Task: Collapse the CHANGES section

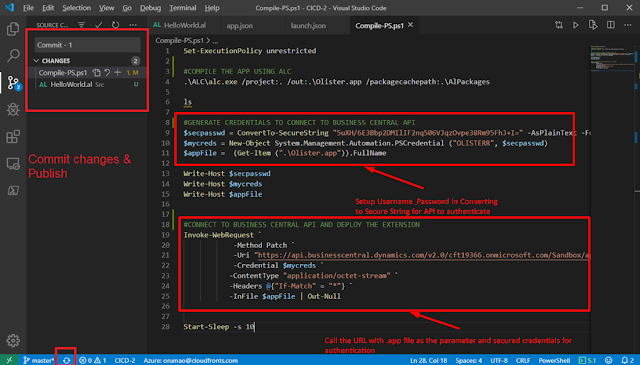Action: point(36,61)
